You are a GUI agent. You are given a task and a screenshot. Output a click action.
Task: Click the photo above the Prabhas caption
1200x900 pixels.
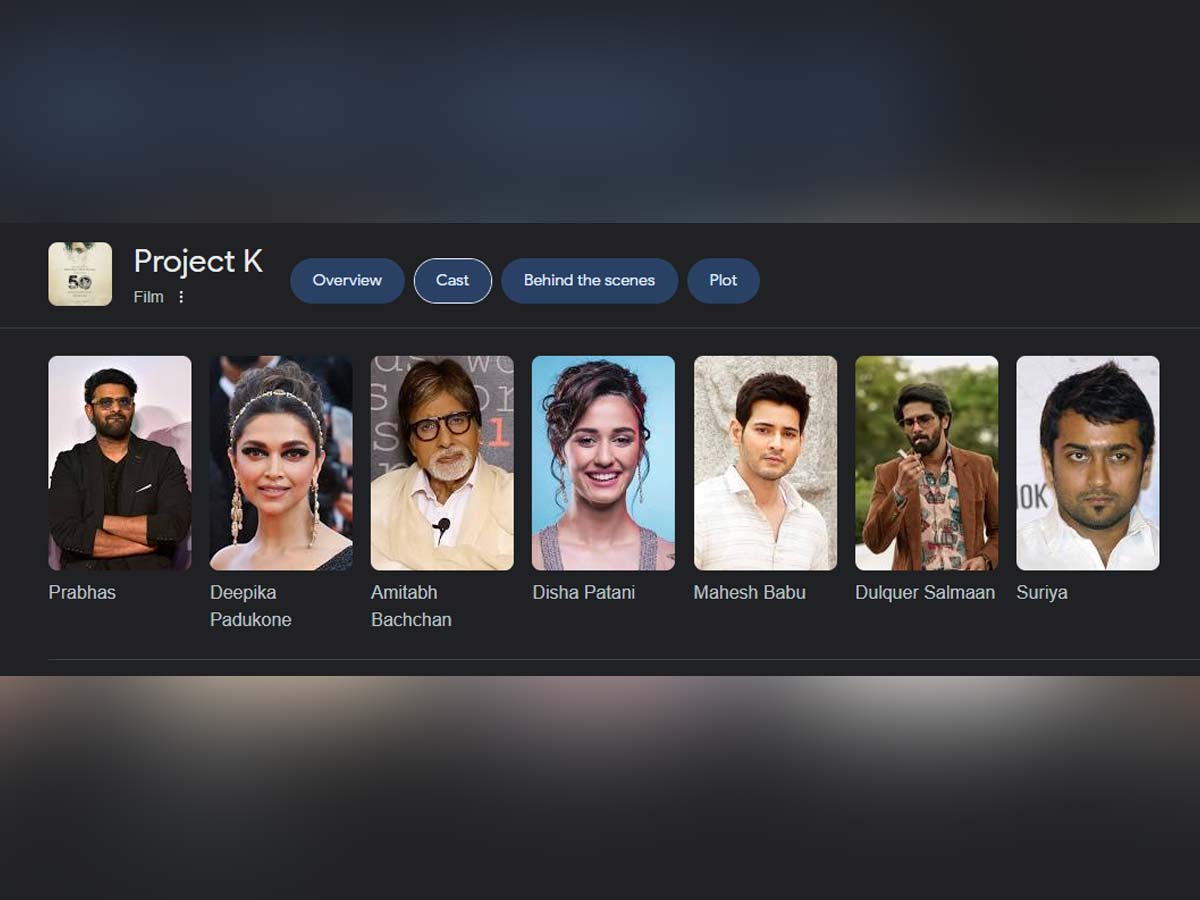tap(120, 463)
